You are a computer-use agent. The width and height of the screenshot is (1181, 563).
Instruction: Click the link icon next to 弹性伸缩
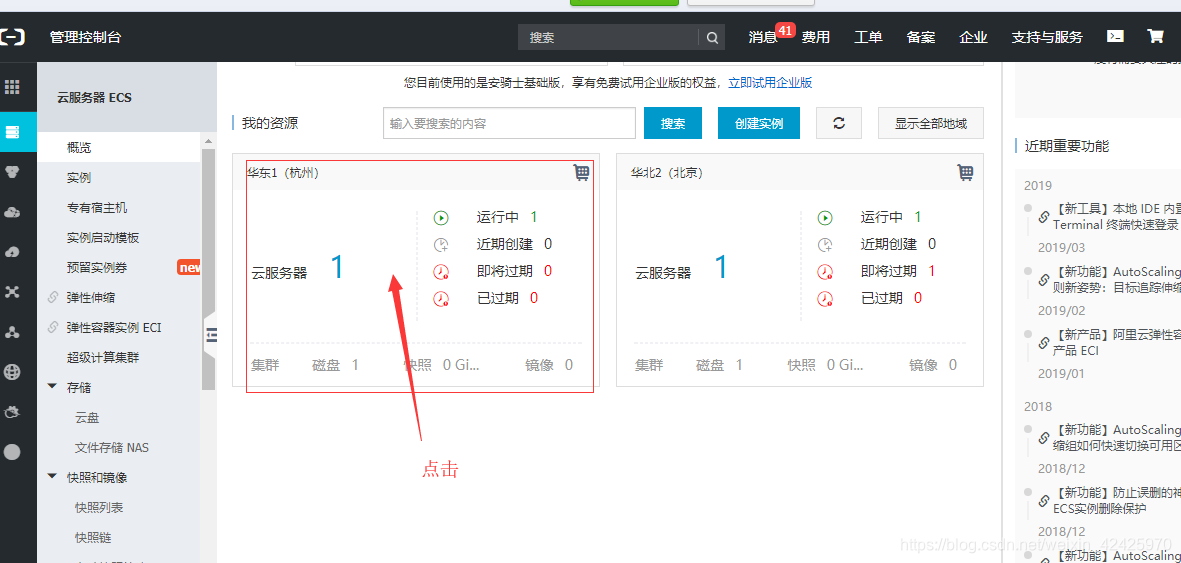pos(53,298)
